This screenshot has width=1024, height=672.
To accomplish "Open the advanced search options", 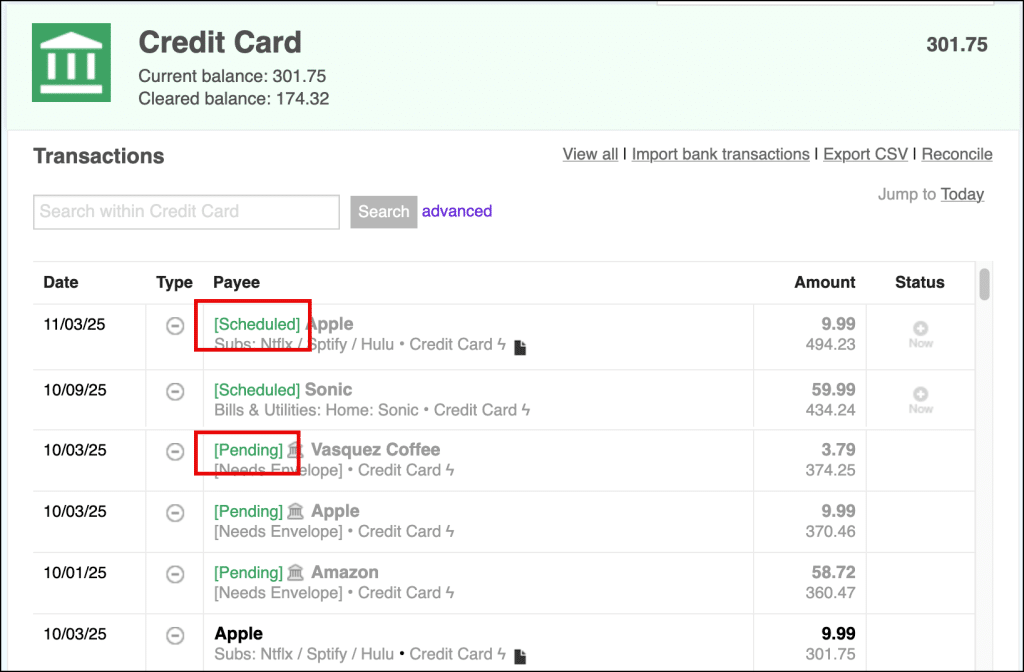I will tap(457, 211).
